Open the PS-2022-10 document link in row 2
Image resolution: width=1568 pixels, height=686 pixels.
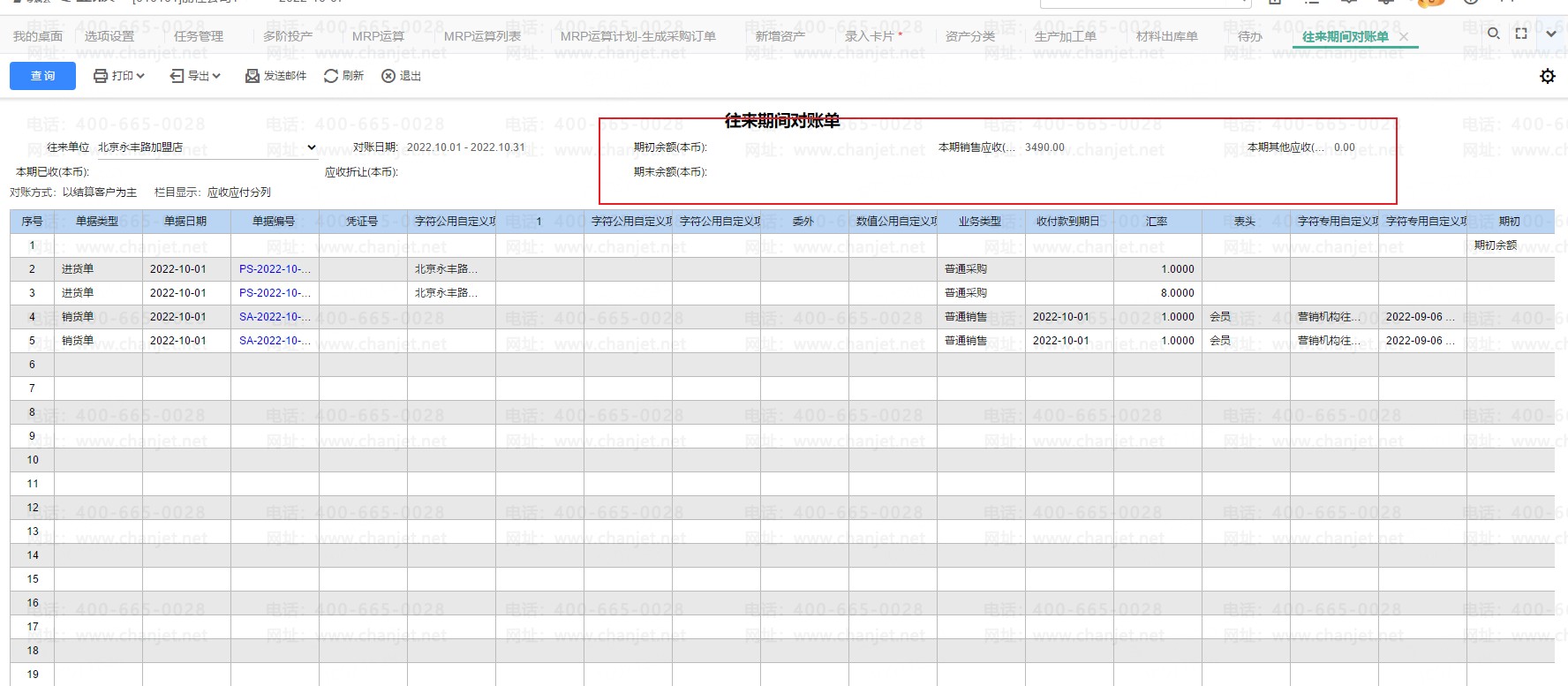tap(275, 269)
